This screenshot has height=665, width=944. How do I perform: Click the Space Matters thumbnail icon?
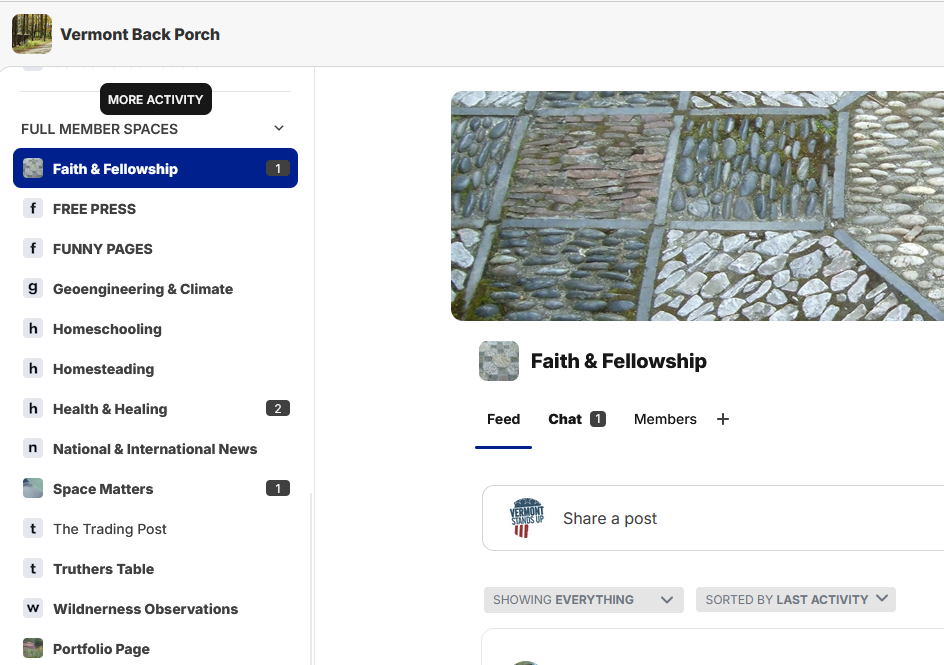tap(33, 488)
